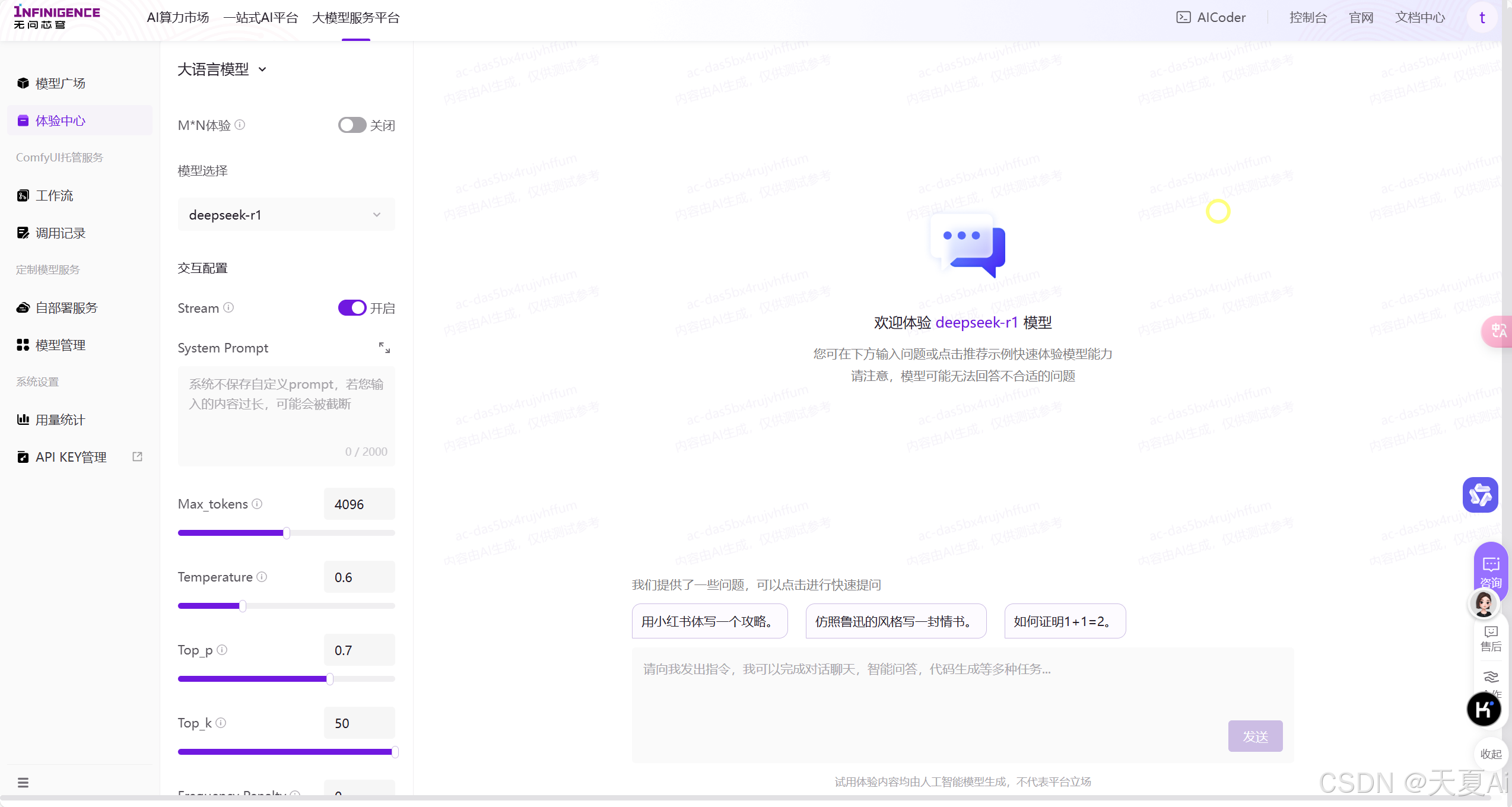Image resolution: width=1512 pixels, height=807 pixels.
Task: Open 工作流 in the sidebar
Action: 80,195
